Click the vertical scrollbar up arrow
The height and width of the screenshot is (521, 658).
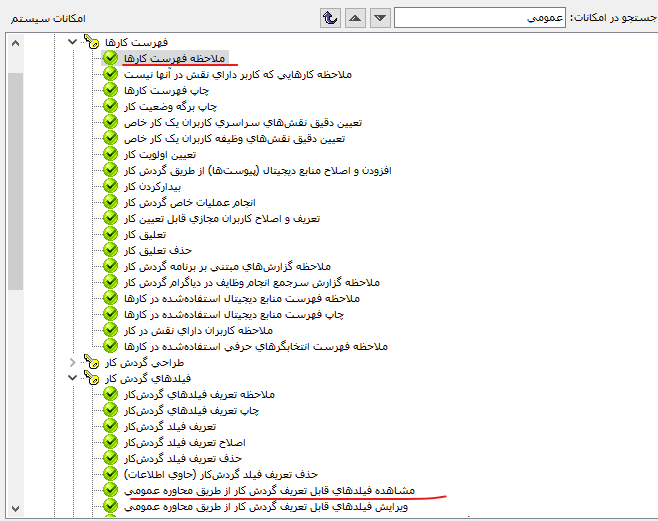pyautogui.click(x=14, y=41)
